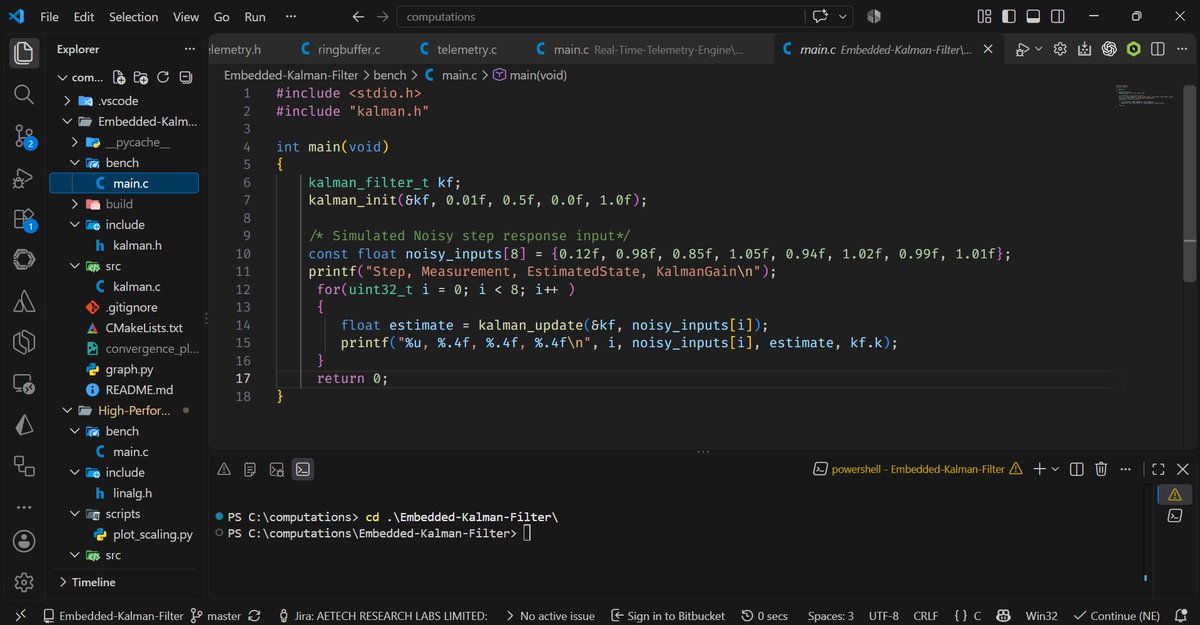Image resolution: width=1200 pixels, height=625 pixels.
Task: Toggle the secondary side bar visibility
Action: [x=1057, y=16]
